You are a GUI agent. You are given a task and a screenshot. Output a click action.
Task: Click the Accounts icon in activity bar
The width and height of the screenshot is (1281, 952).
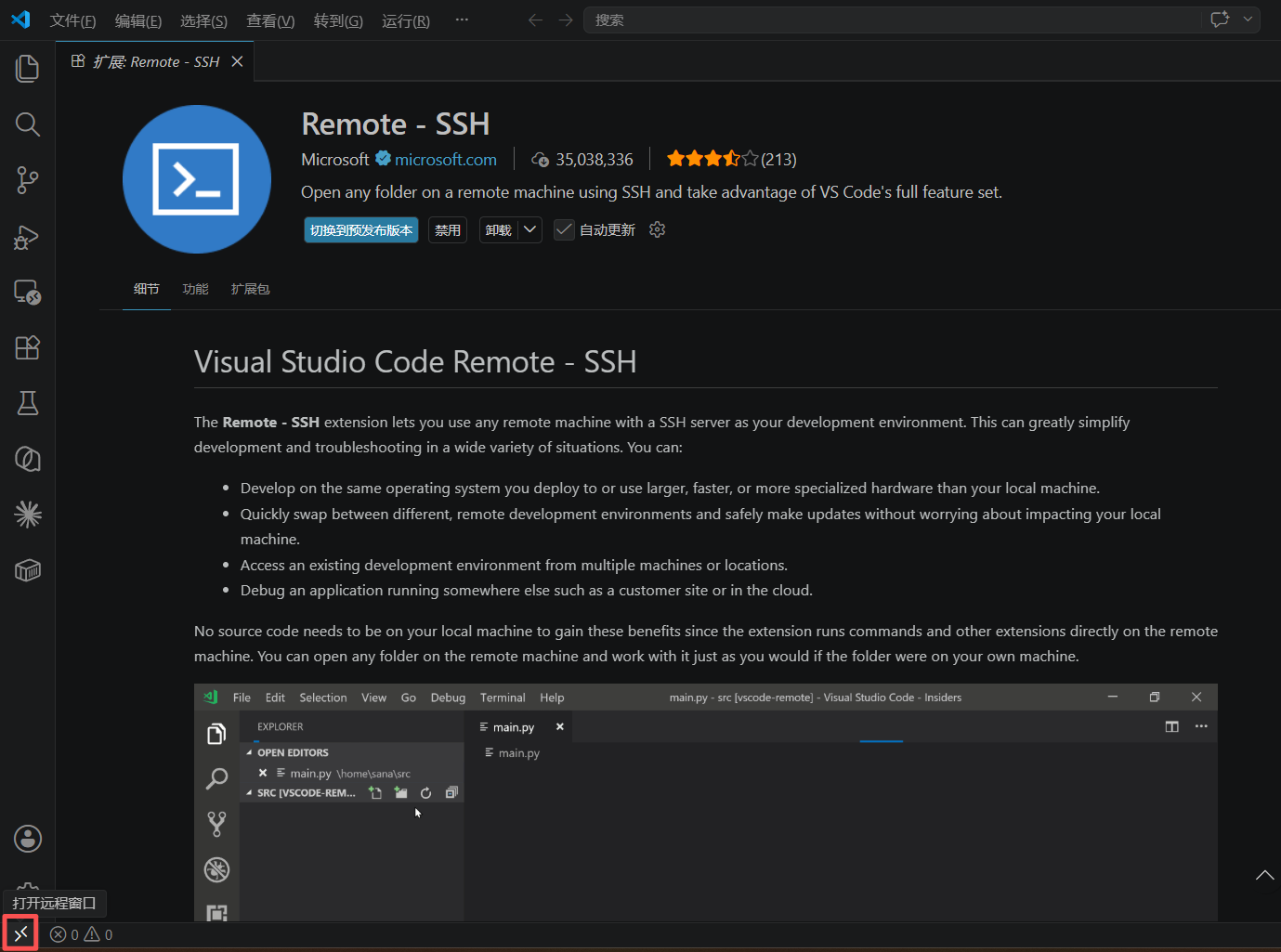click(28, 839)
